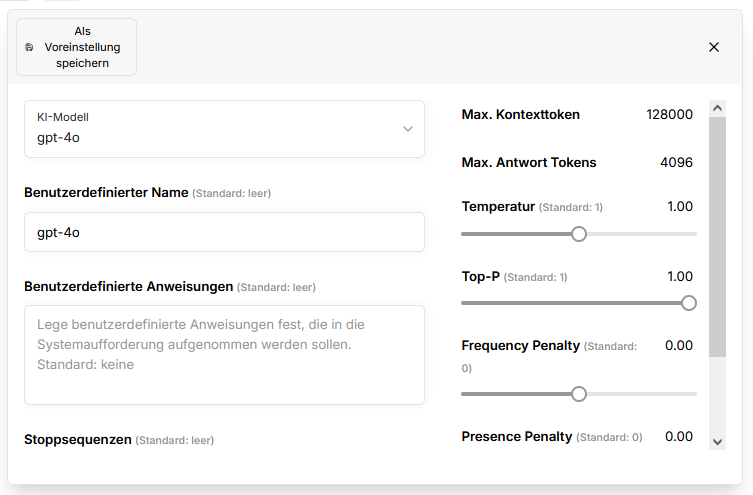Click the Top-P slider handle

(688, 303)
